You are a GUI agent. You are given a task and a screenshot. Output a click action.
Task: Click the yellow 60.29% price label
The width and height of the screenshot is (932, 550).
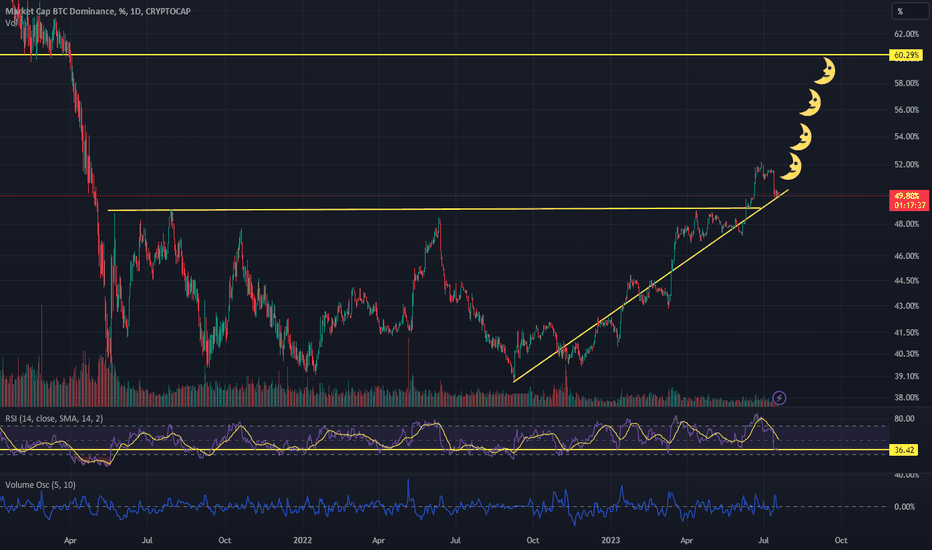pyautogui.click(x=906, y=55)
